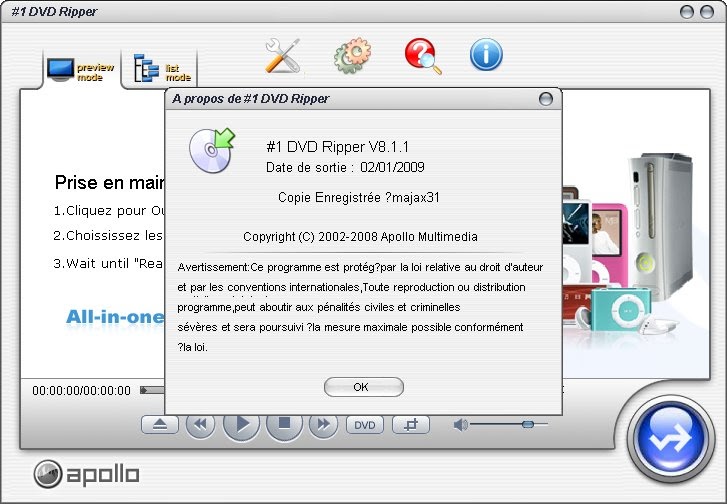The image size is (727, 504).
Task: Click the rewind button
Action: tap(200, 424)
